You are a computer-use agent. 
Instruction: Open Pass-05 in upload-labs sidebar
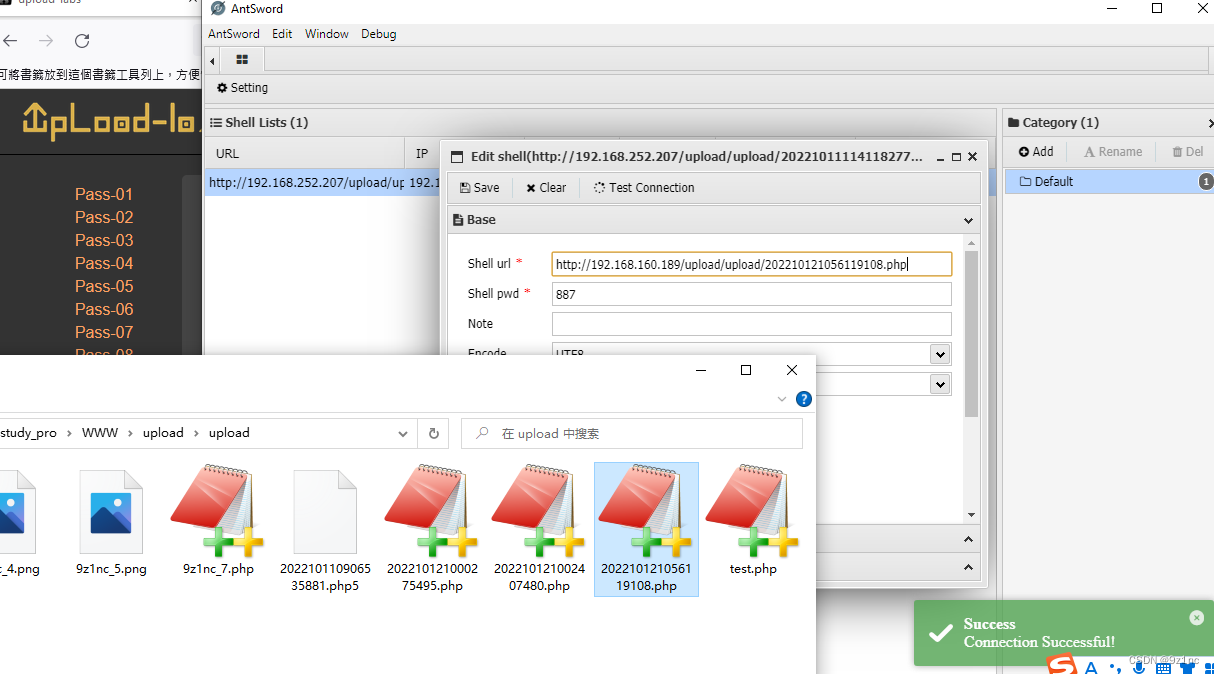104,286
